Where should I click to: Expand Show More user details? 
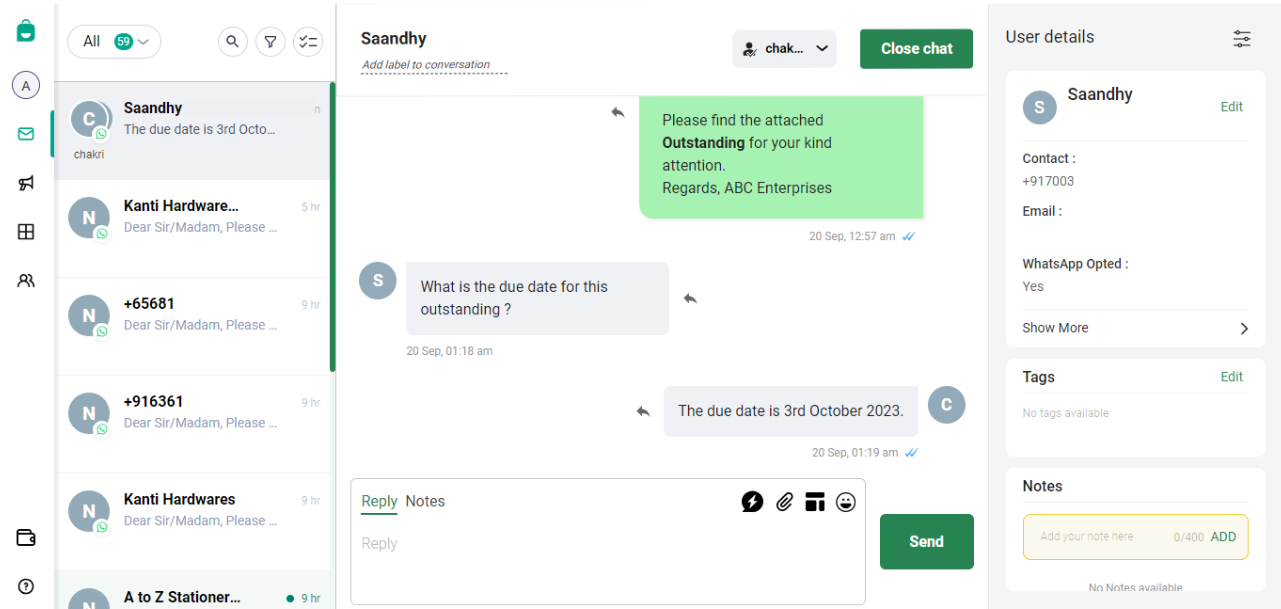(x=1135, y=328)
